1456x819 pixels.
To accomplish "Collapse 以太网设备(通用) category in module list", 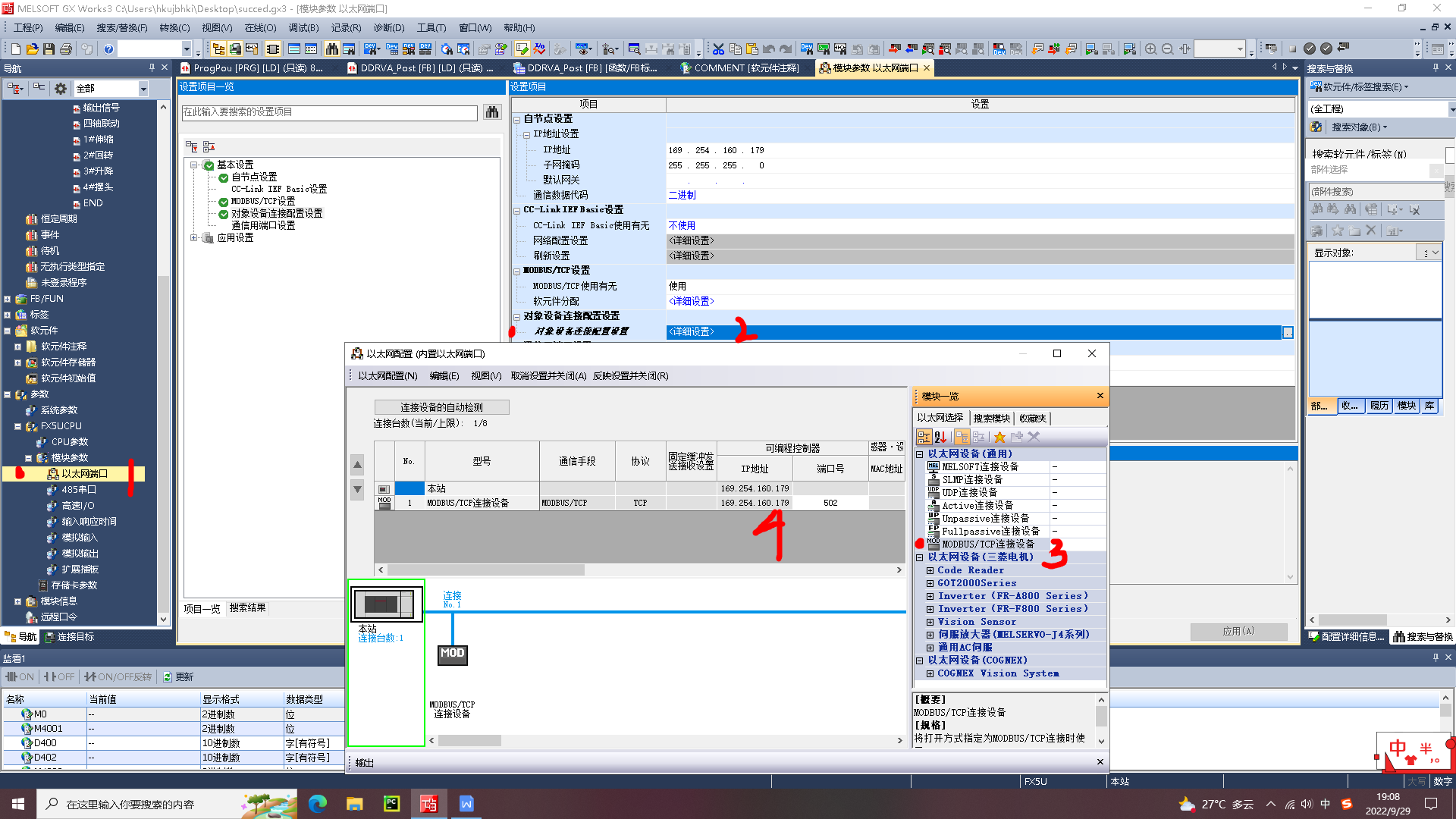I will [x=920, y=454].
